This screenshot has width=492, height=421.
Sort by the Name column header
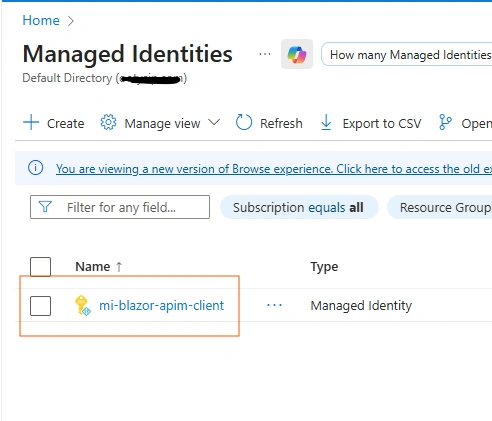(x=93, y=267)
